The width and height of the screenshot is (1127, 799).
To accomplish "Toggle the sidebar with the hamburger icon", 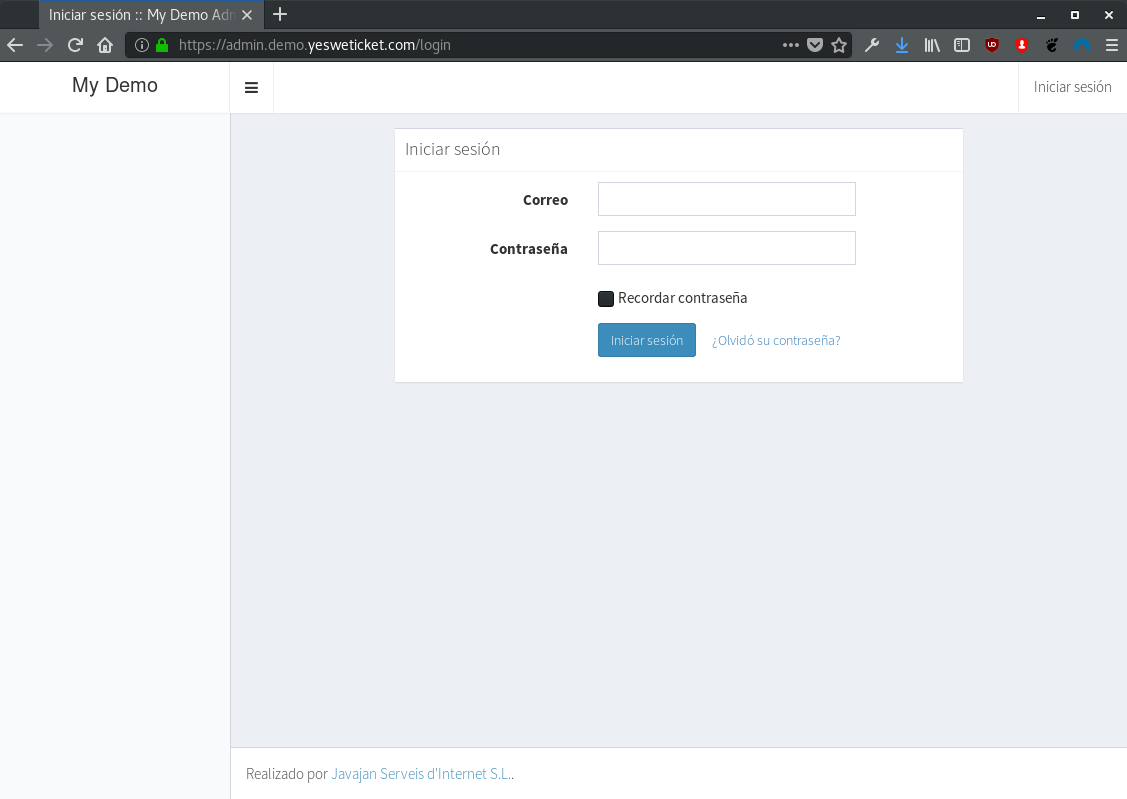I will click(x=251, y=88).
